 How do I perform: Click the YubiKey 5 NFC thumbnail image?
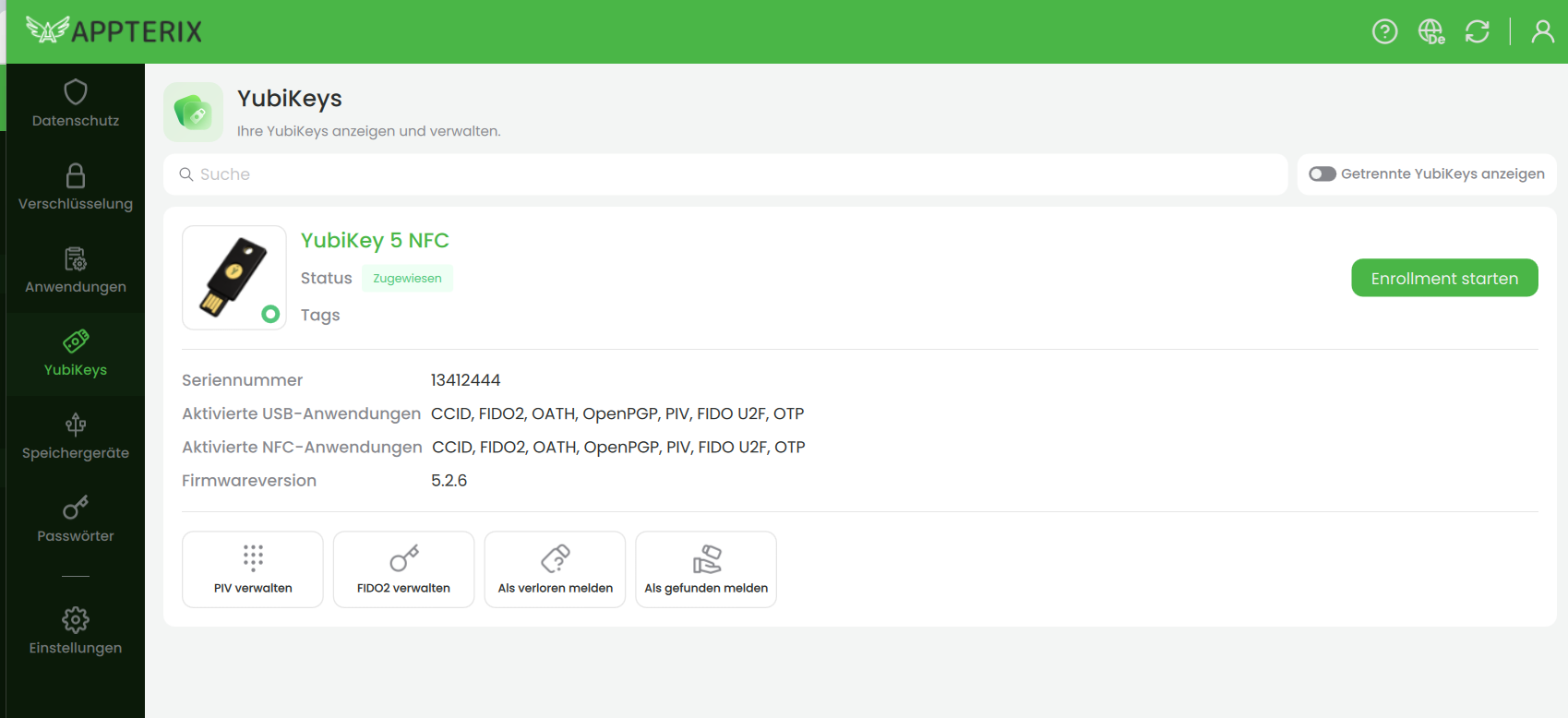coord(234,278)
